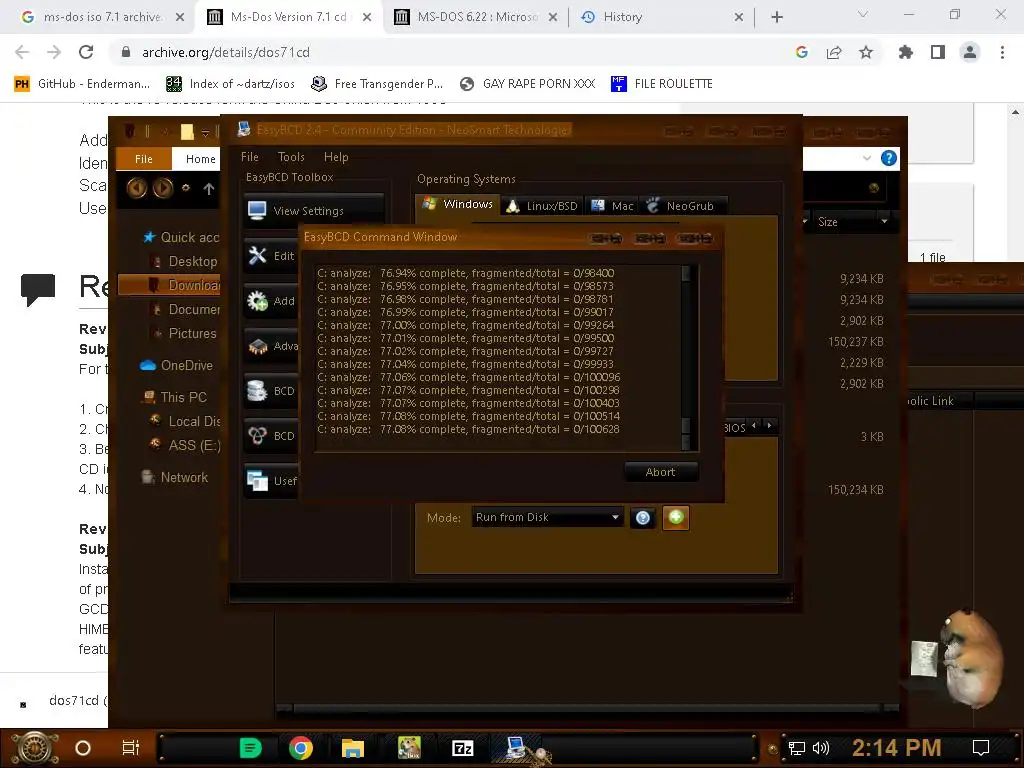Screen dimensions: 1024x768
Task: Open Edit Boot Menu wrench icon
Action: click(257, 255)
